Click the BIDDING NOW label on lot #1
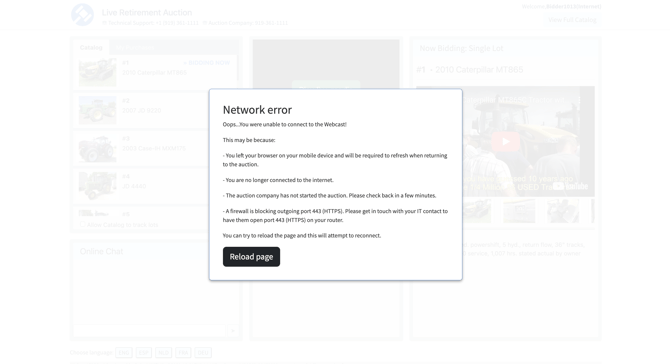 point(207,63)
